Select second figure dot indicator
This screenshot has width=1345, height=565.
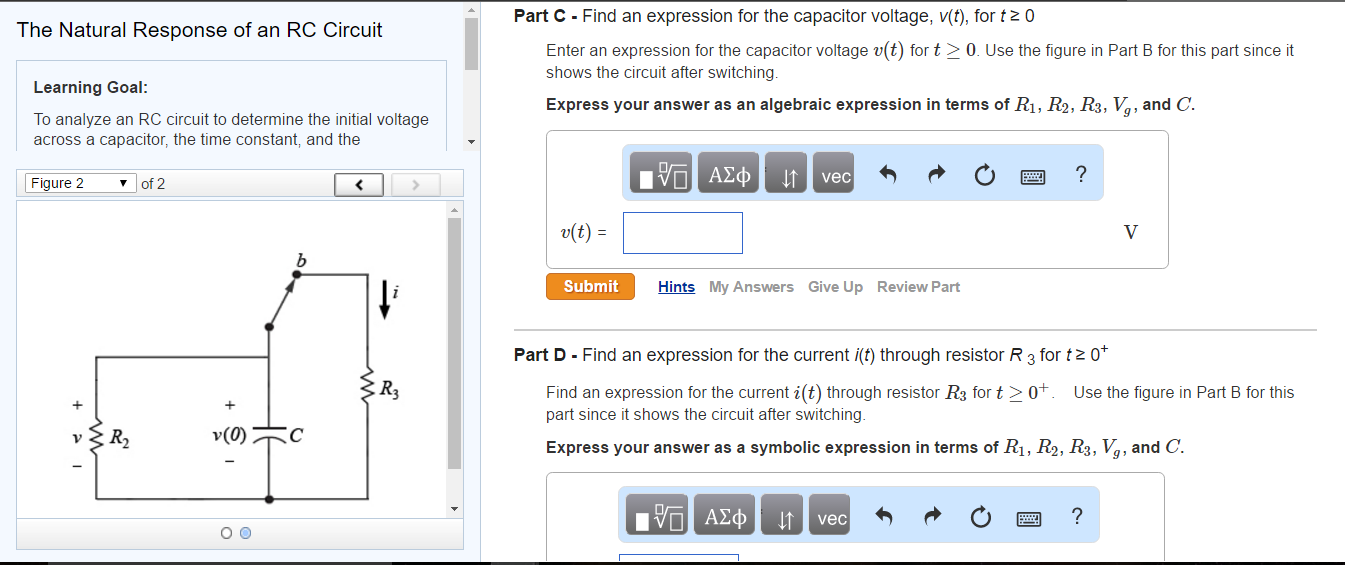[x=246, y=534]
